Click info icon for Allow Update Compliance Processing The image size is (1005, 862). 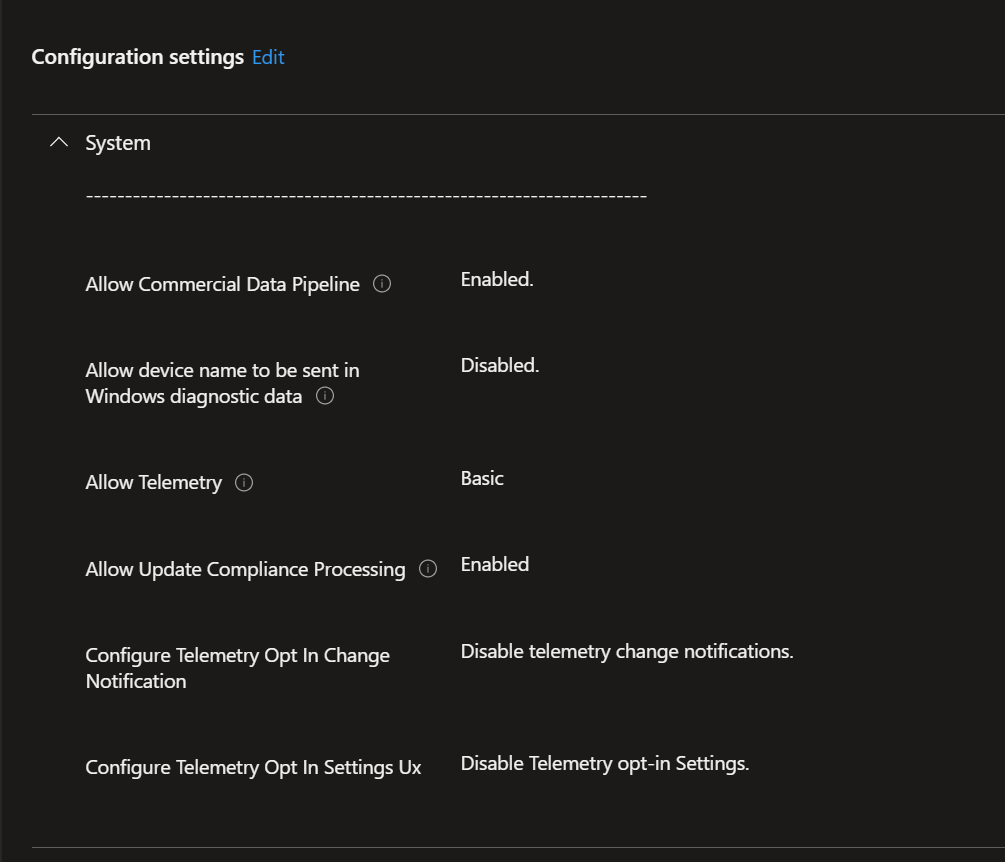click(x=428, y=570)
